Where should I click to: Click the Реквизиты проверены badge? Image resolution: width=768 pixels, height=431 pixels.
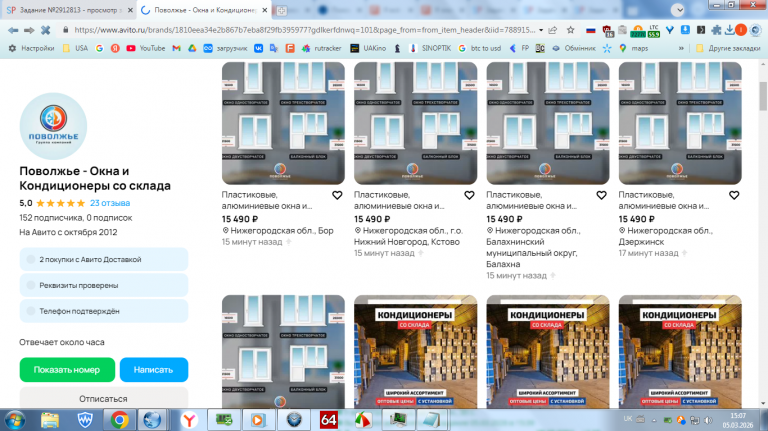104,285
